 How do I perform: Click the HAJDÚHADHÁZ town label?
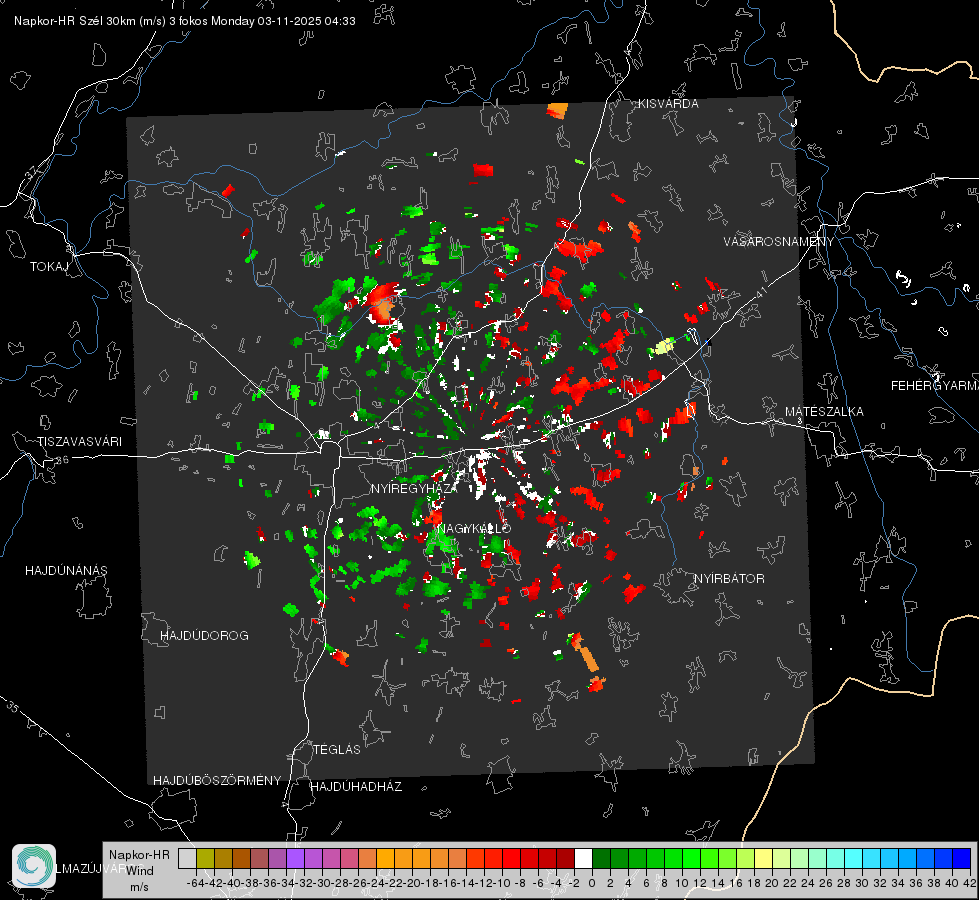click(x=356, y=786)
